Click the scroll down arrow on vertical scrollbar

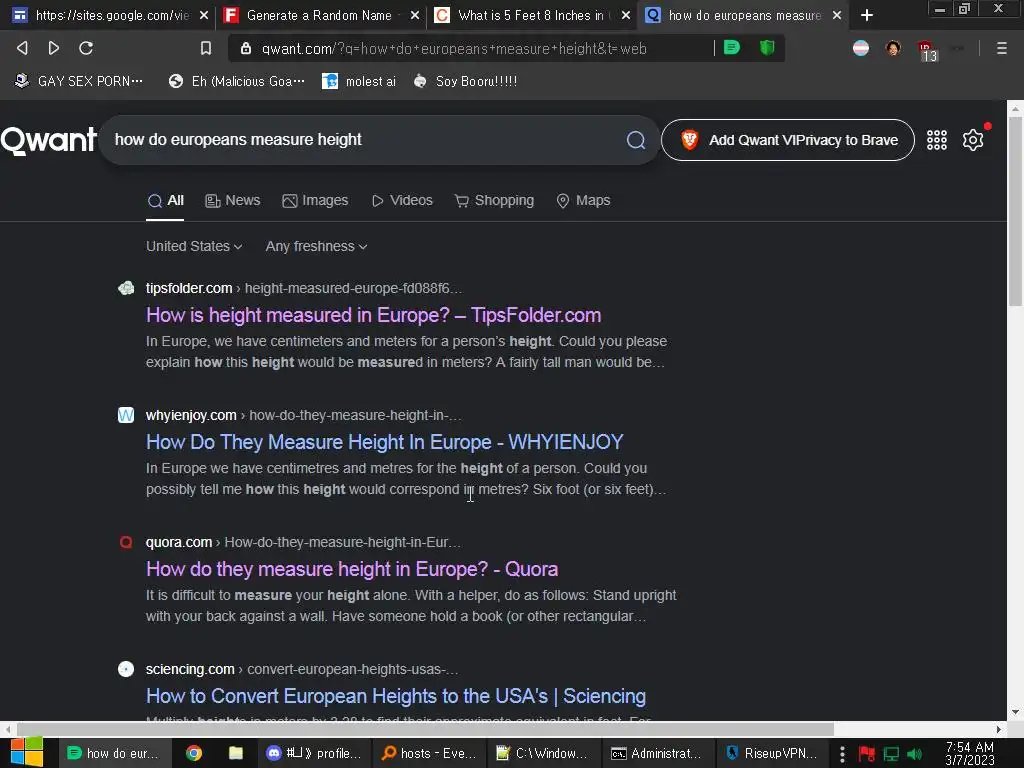click(x=1016, y=712)
